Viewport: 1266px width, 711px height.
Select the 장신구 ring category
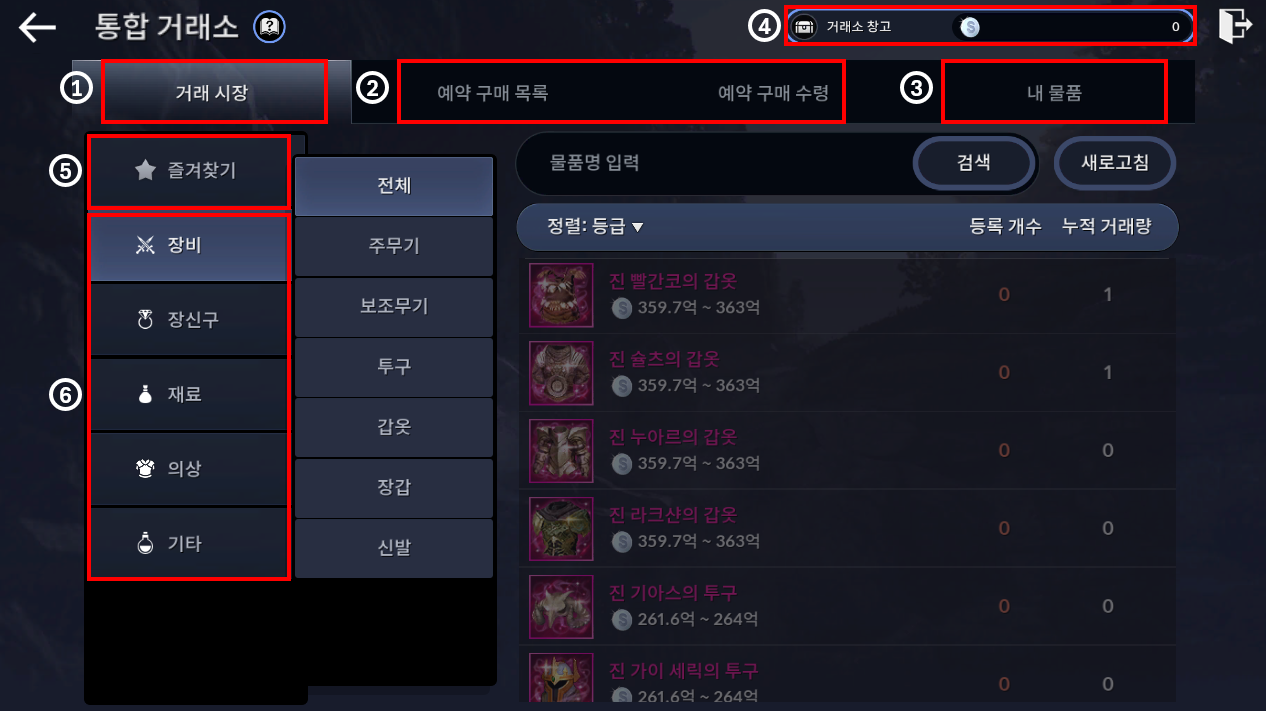click(x=190, y=320)
